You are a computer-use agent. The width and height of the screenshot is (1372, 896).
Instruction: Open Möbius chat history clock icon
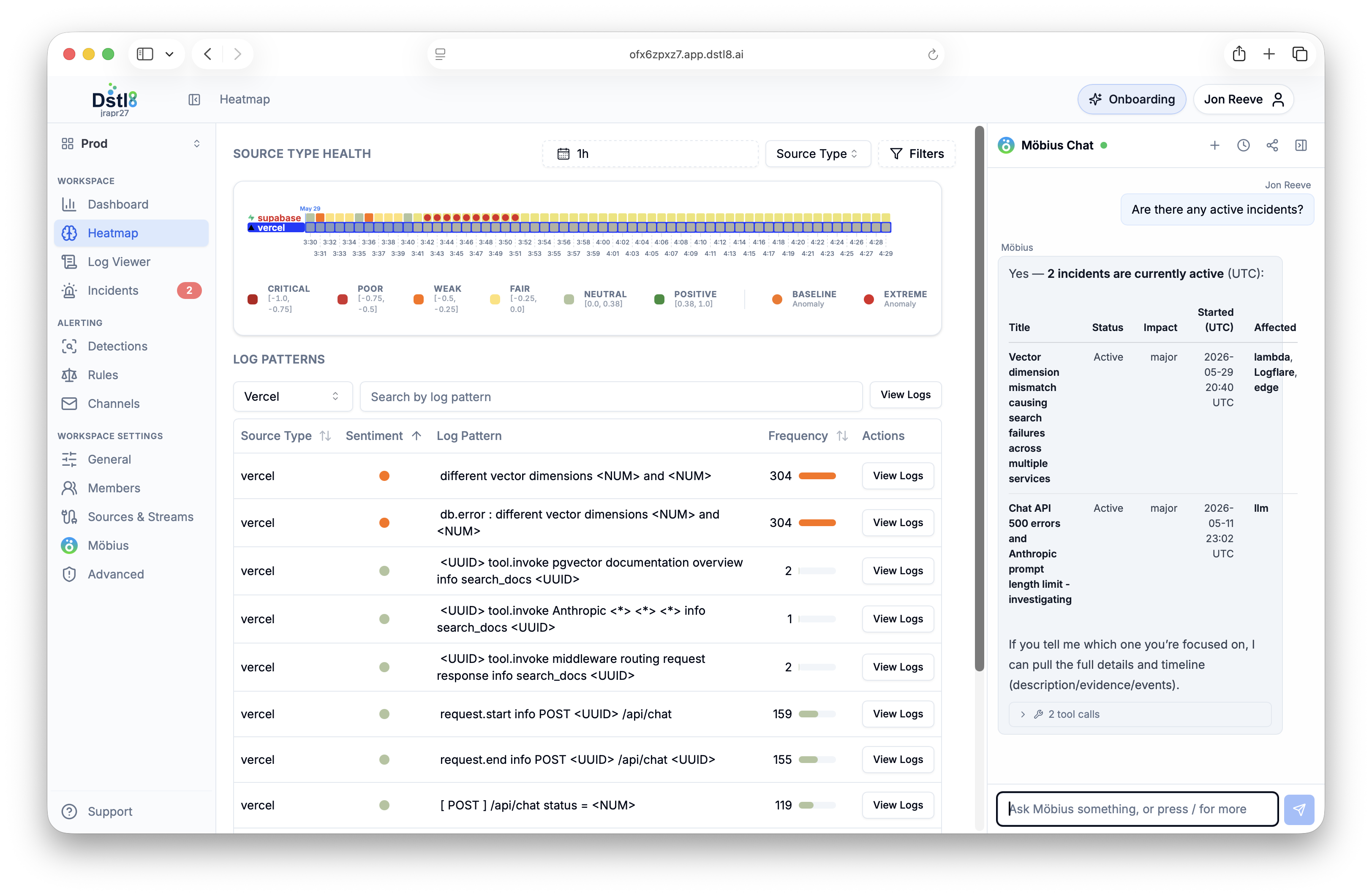[x=1244, y=146]
